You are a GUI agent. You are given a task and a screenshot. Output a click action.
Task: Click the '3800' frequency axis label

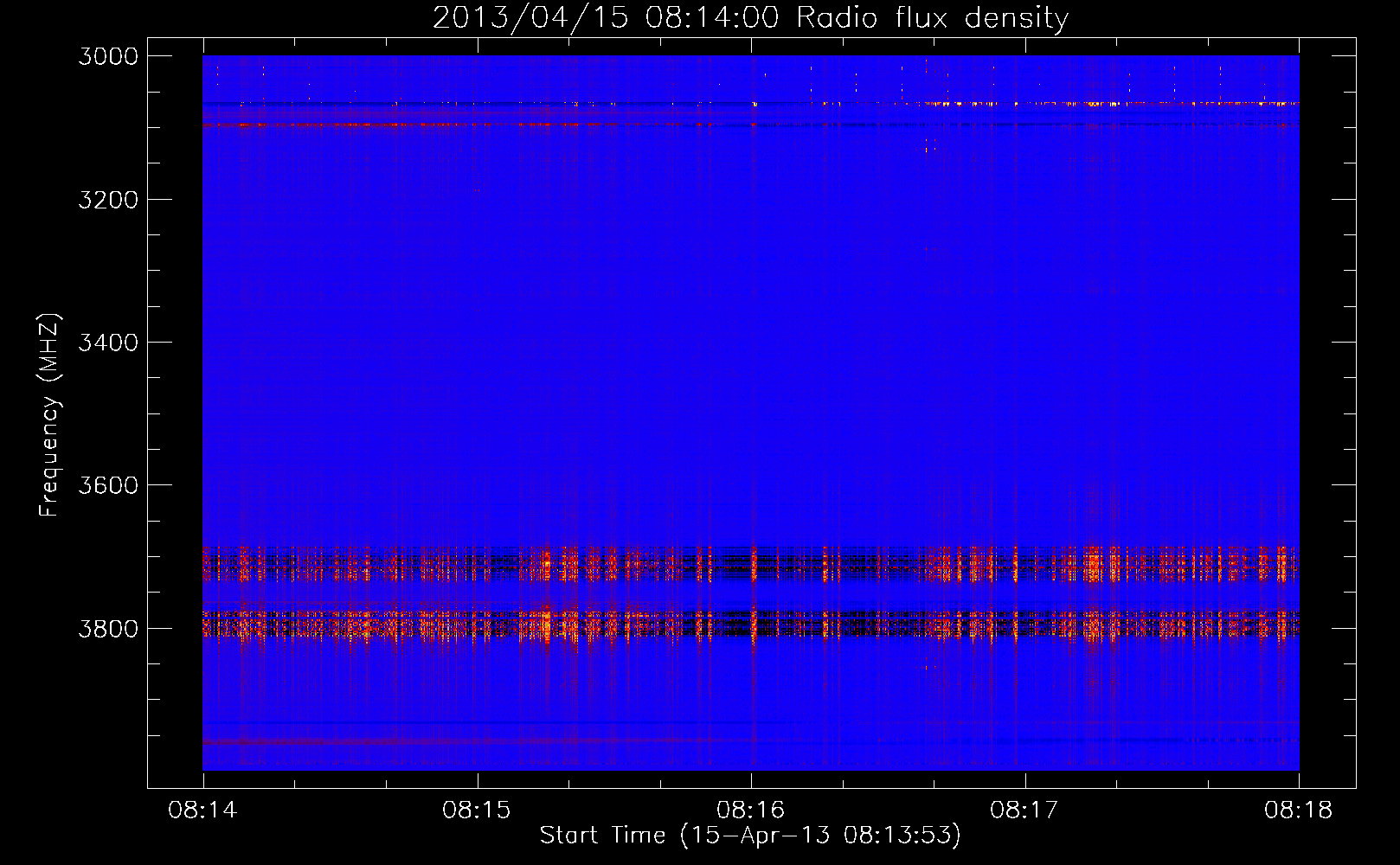(108, 628)
